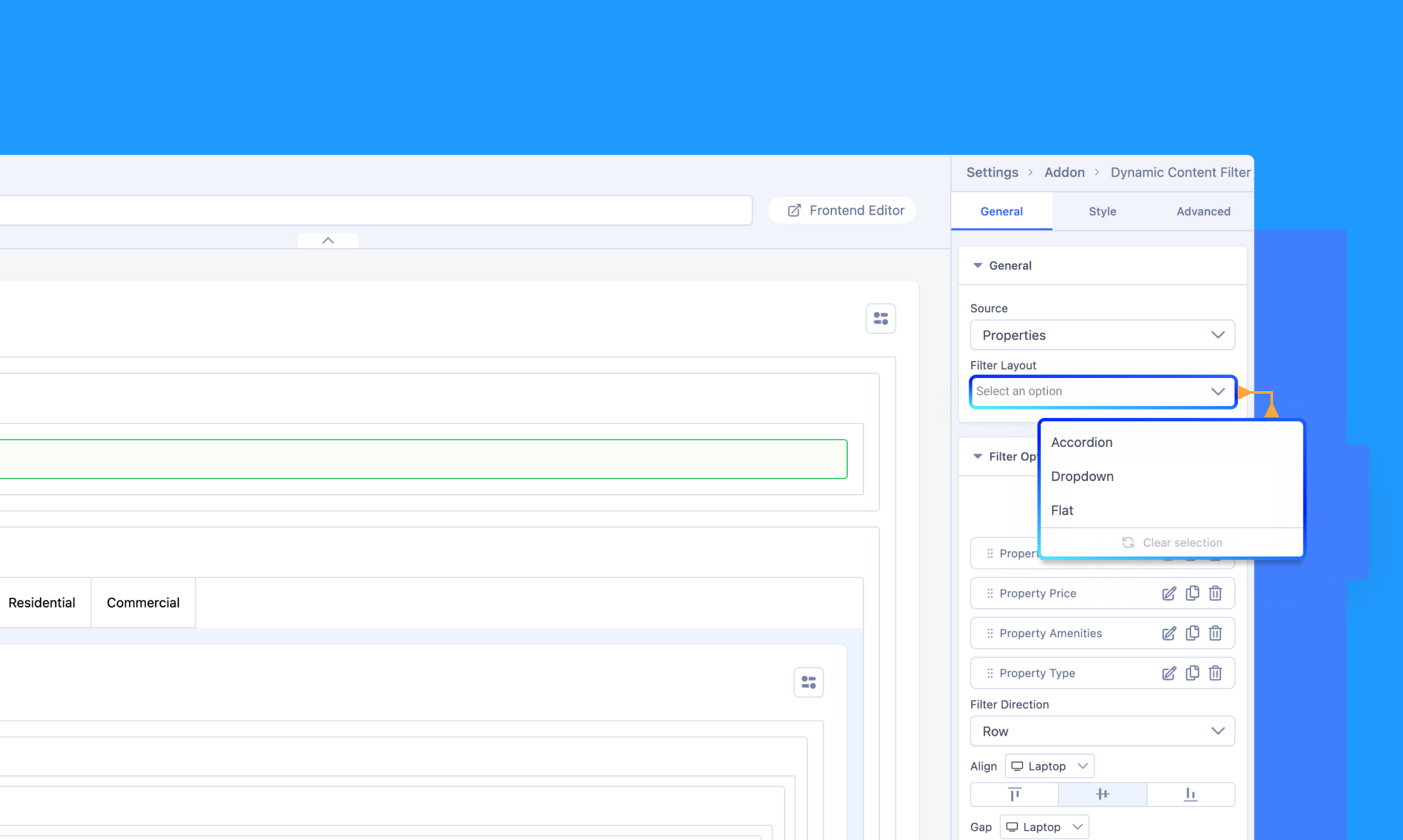This screenshot has width=1403, height=840.
Task: Choose Accordion from Filter Layout options
Action: click(x=1081, y=442)
